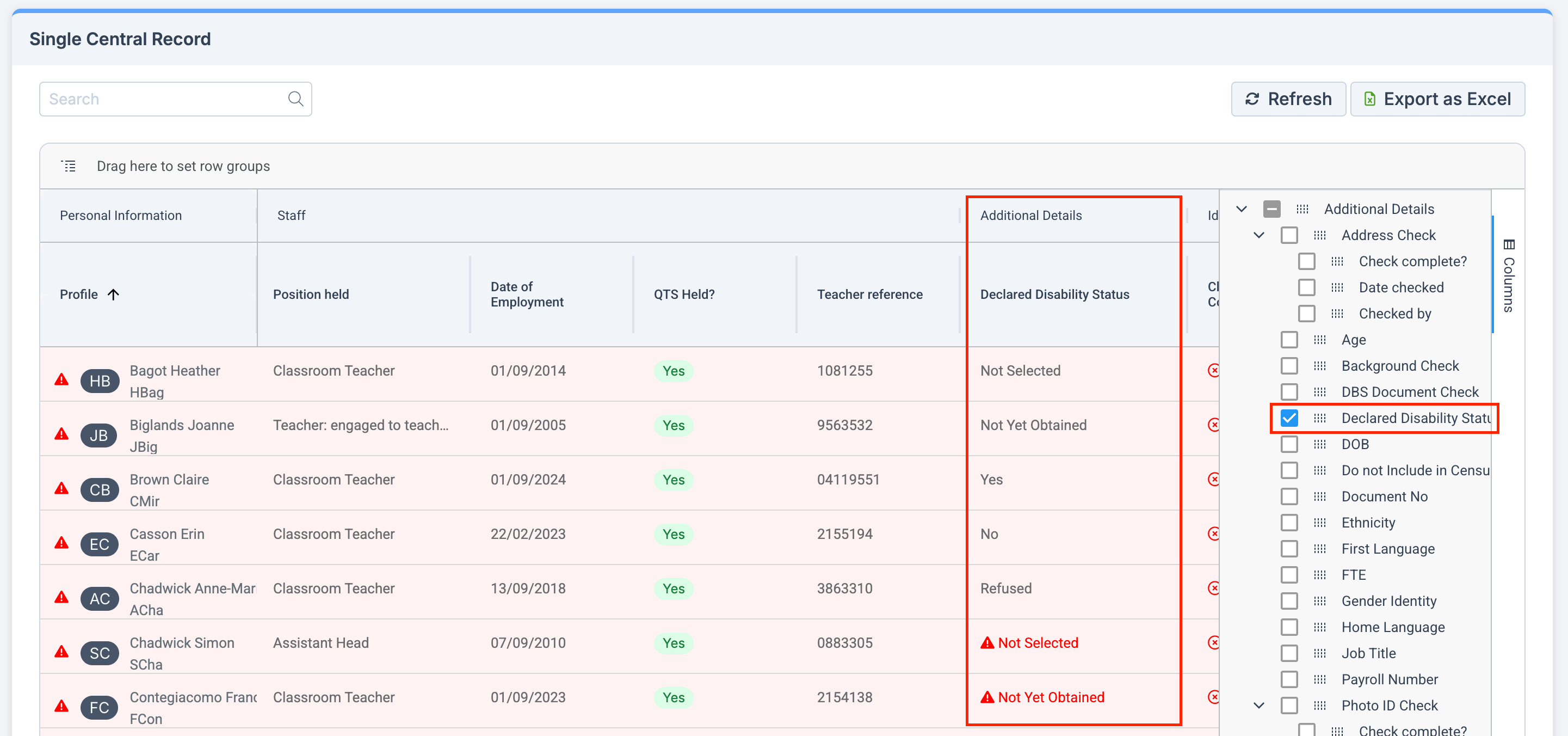Collapse the Address Check column group

[1260, 235]
